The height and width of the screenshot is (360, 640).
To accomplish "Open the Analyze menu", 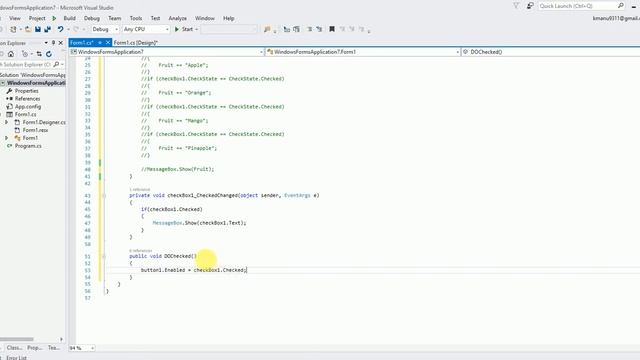I will click(178, 18).
